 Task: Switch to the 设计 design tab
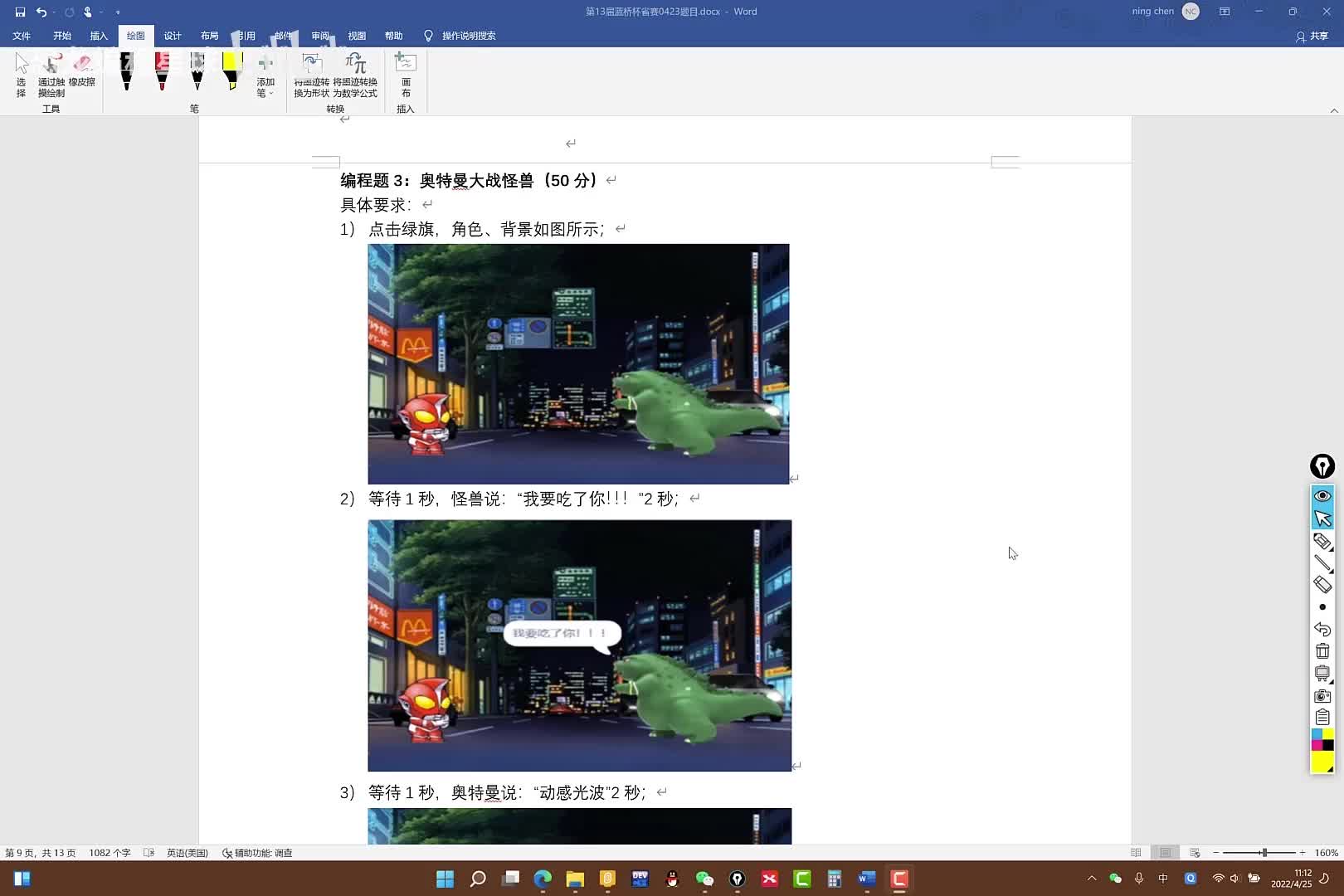(x=173, y=36)
